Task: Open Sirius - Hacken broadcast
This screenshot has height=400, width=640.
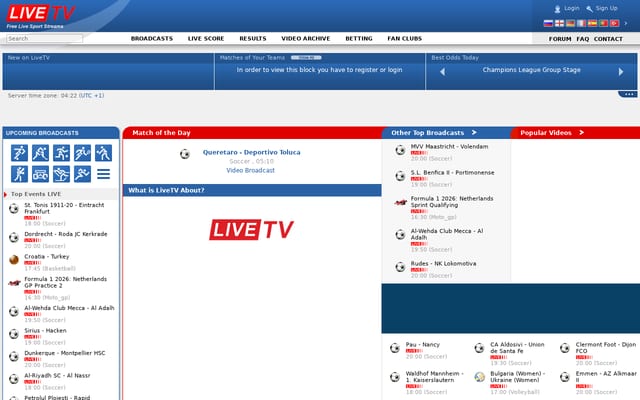Action: pyautogui.click(x=45, y=330)
